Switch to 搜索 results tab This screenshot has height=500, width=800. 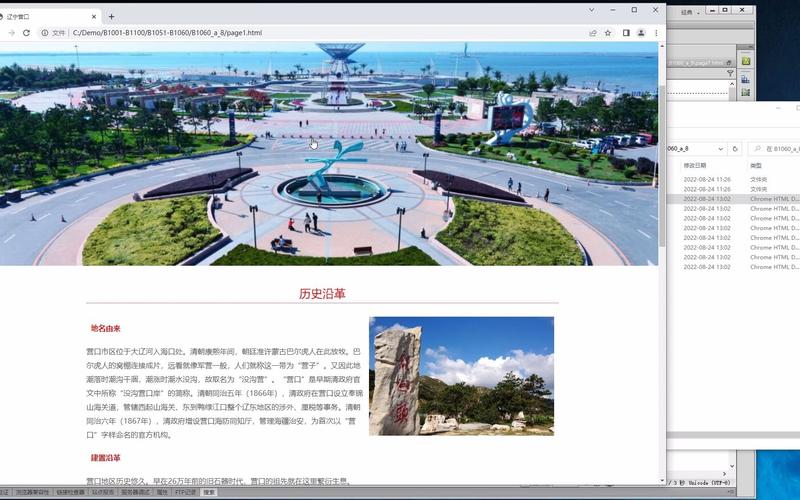click(x=209, y=492)
